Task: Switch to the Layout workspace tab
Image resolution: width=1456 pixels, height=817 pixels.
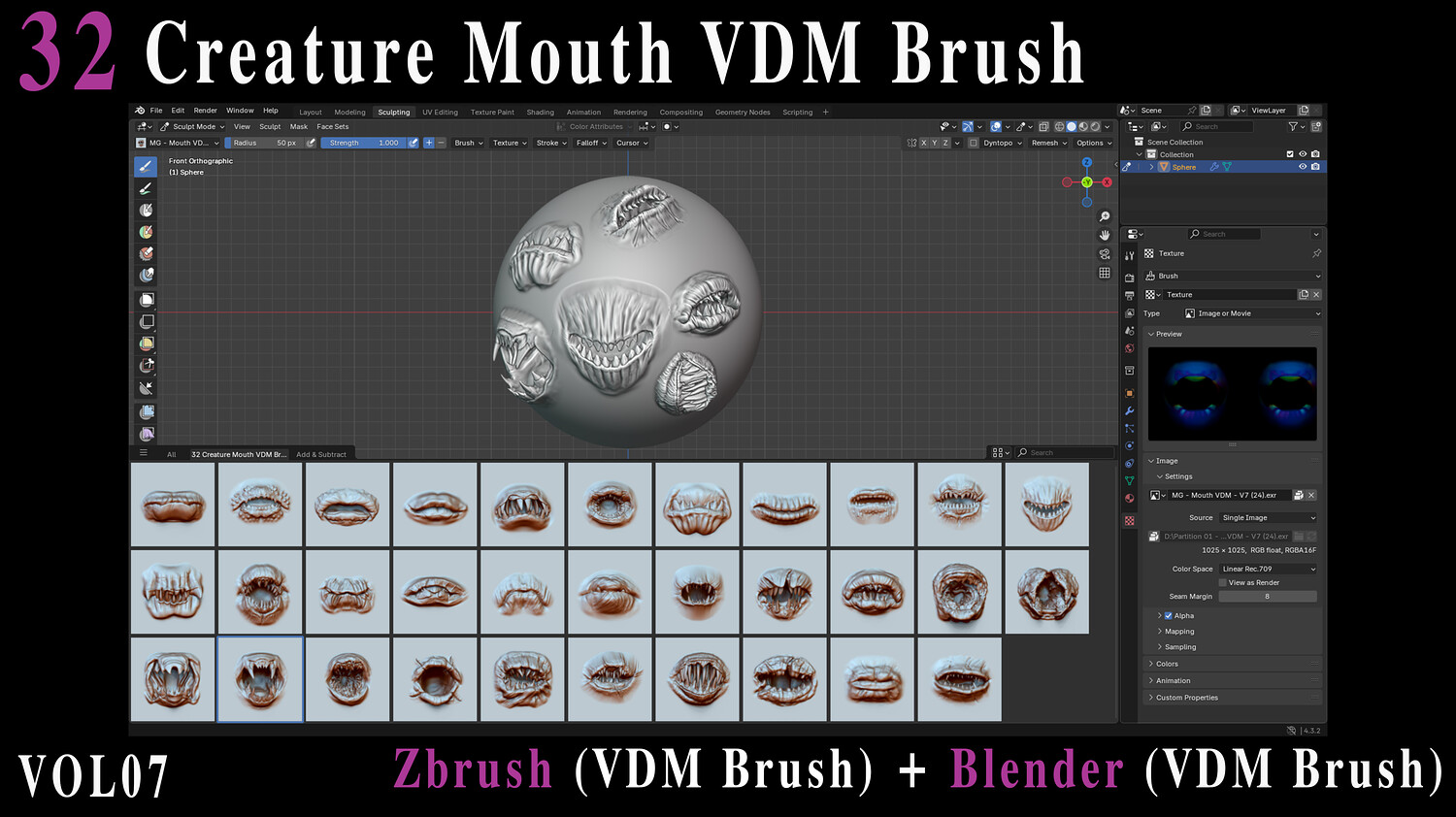Action: 311,113
